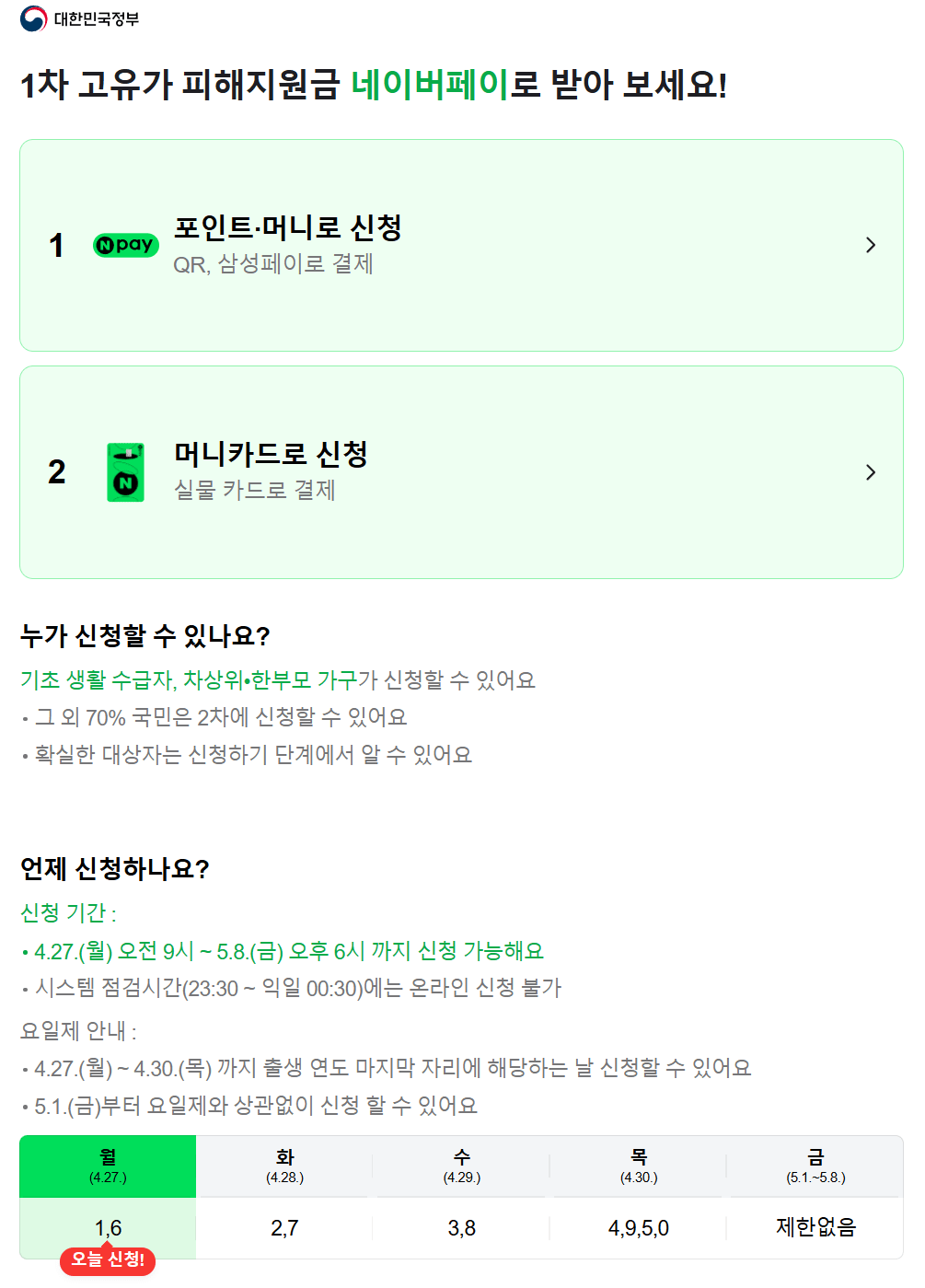Expand the chevron on the 포인트·머니로 신청 card
Viewport: 925px width, 1288px height.
(x=871, y=245)
